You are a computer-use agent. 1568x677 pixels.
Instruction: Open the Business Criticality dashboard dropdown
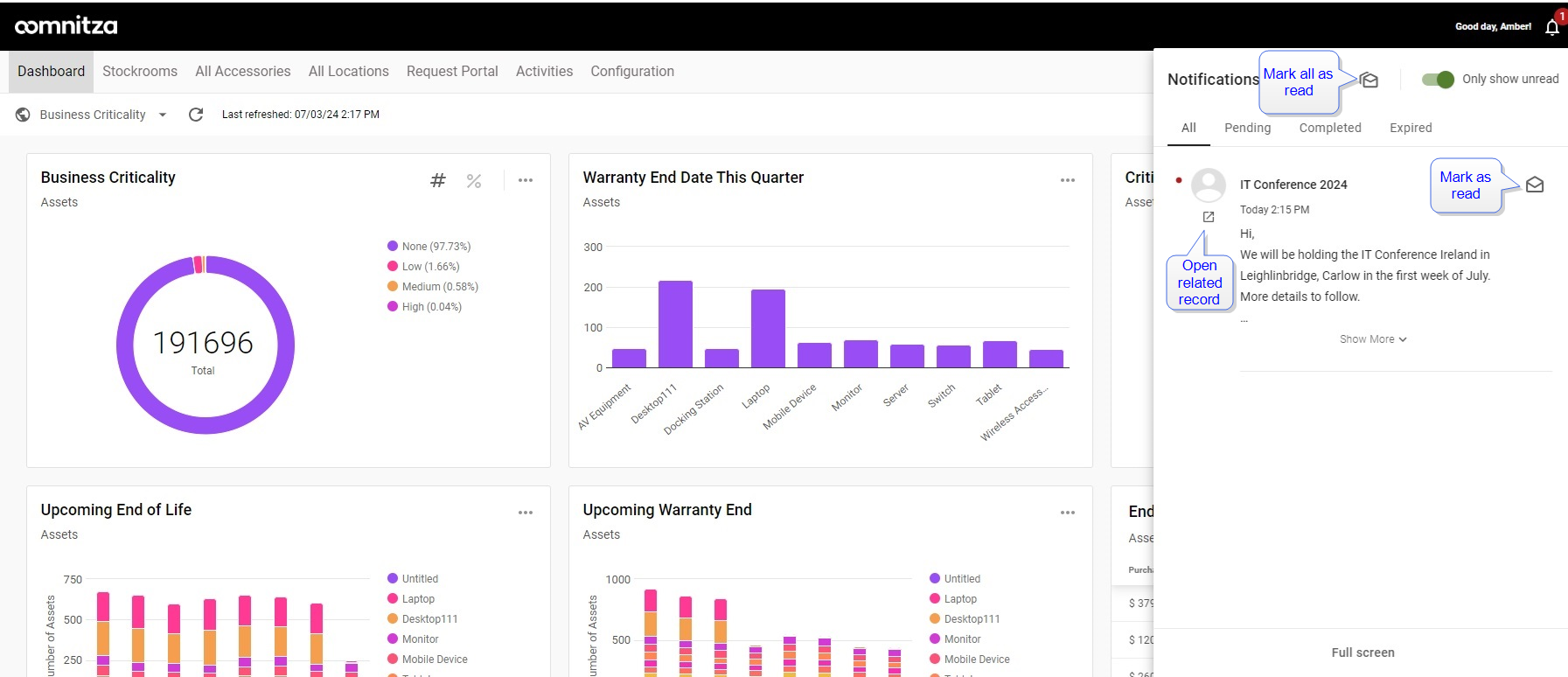(103, 115)
